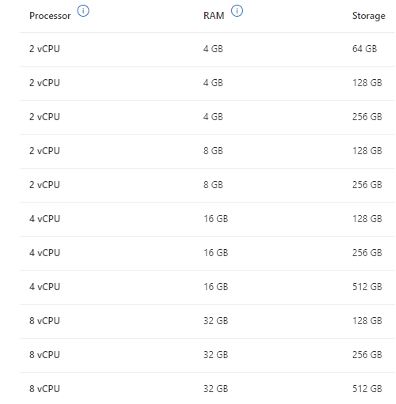Click the Storage column header
This screenshot has height=404, width=396.
click(x=369, y=16)
